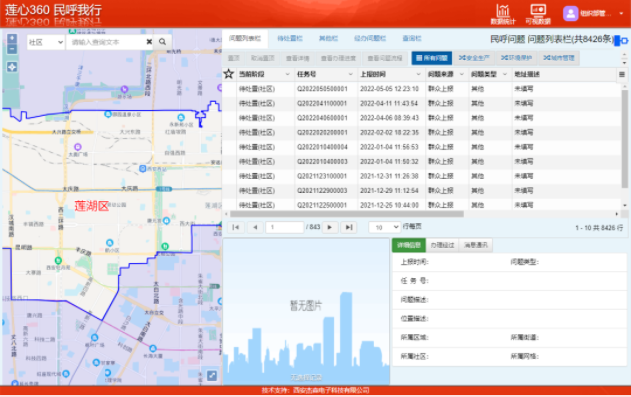Select row with task Q2021122900003
631x397 pixels.
[422, 190]
